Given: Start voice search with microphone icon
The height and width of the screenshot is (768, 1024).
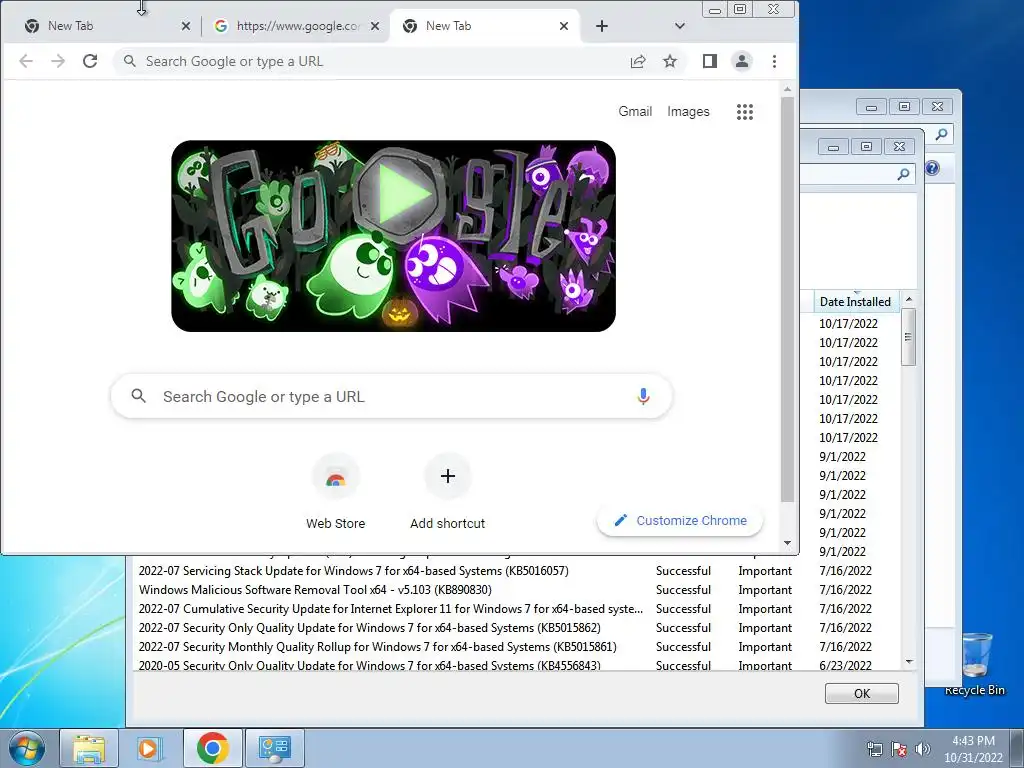Looking at the screenshot, I should (x=643, y=396).
